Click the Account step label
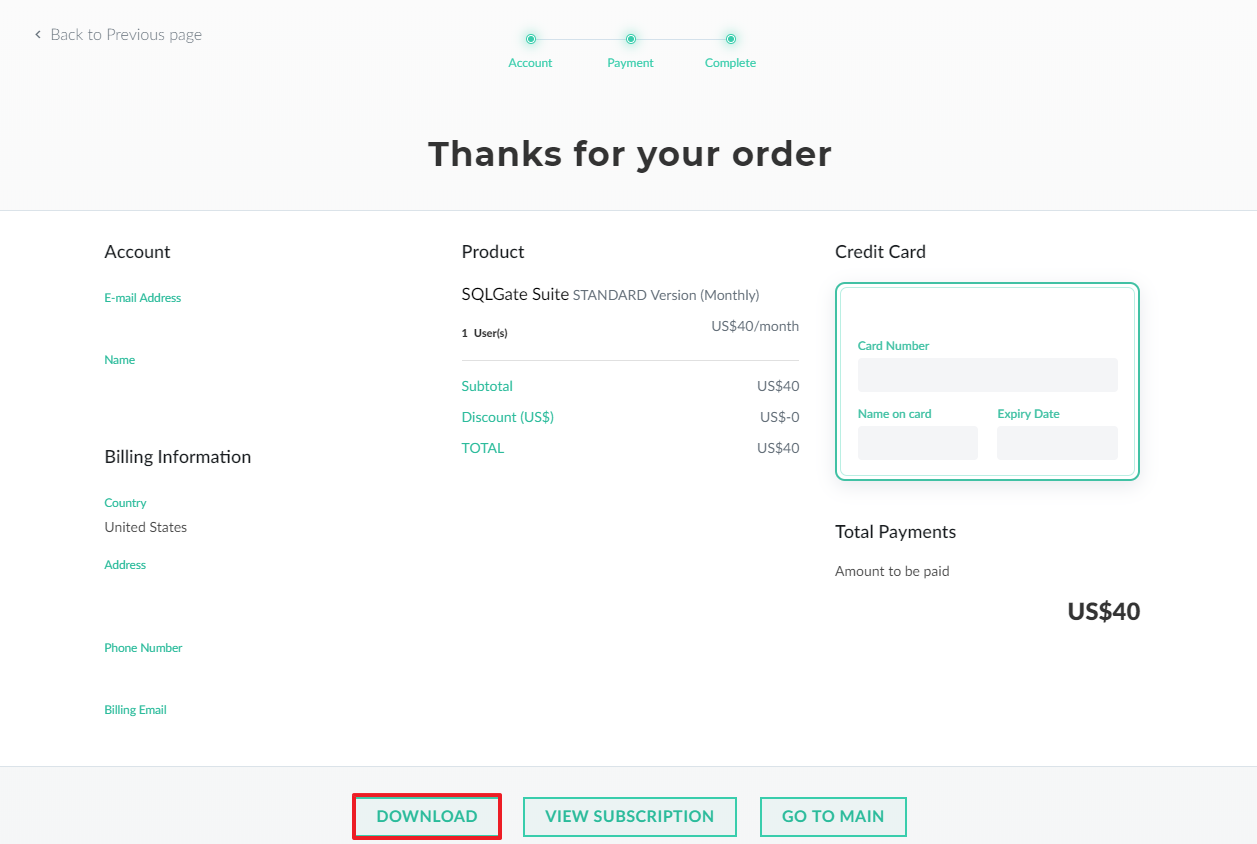This screenshot has width=1257, height=844. click(x=530, y=63)
